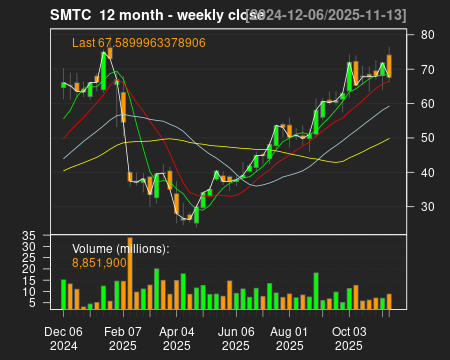Click the 10 volume axis label
The image size is (450, 360).
coord(29,292)
